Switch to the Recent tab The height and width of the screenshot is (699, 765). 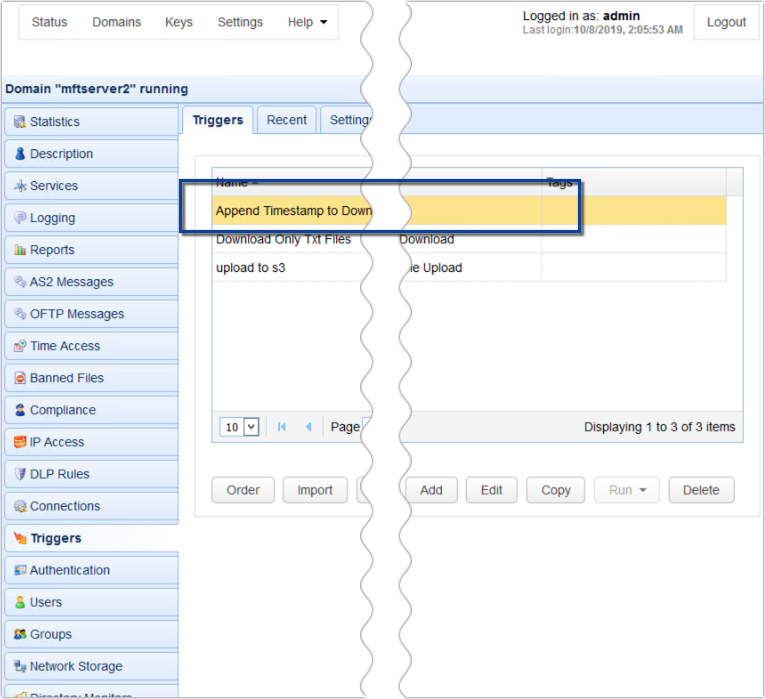(x=286, y=120)
